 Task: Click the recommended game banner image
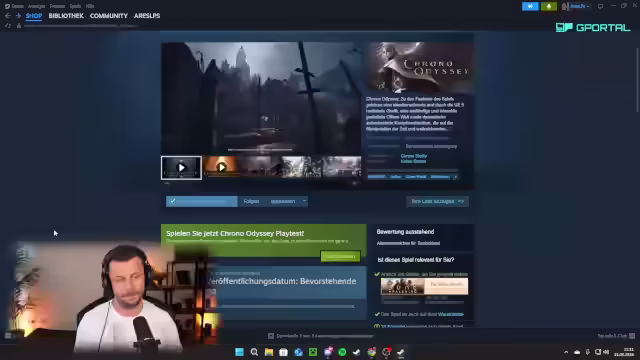coord(424,287)
